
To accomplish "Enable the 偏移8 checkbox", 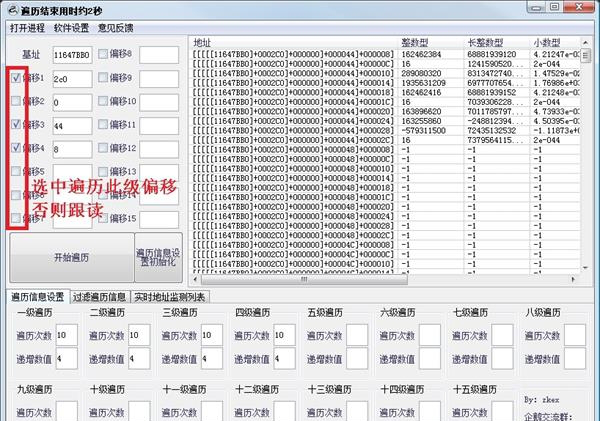I will click(x=103, y=54).
